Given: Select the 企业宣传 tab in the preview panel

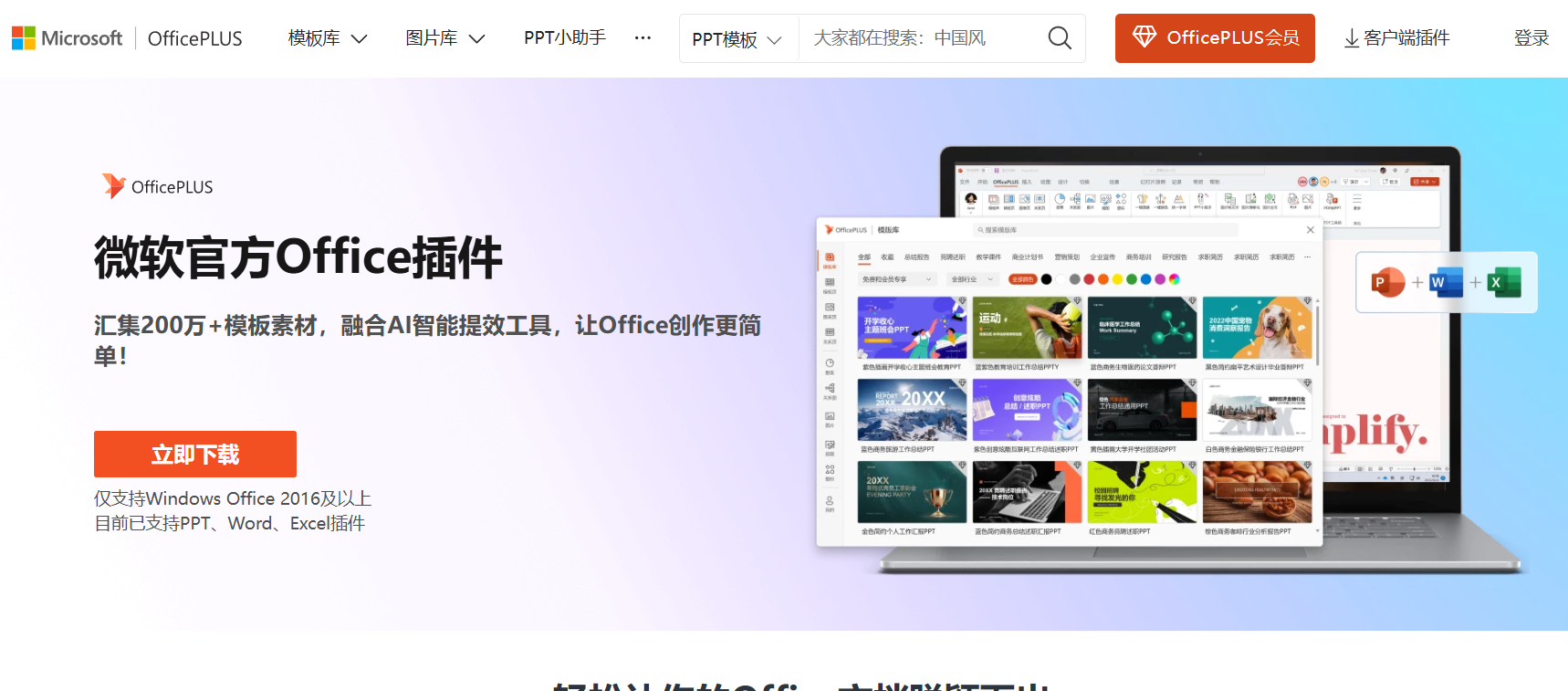Looking at the screenshot, I should [x=1103, y=257].
